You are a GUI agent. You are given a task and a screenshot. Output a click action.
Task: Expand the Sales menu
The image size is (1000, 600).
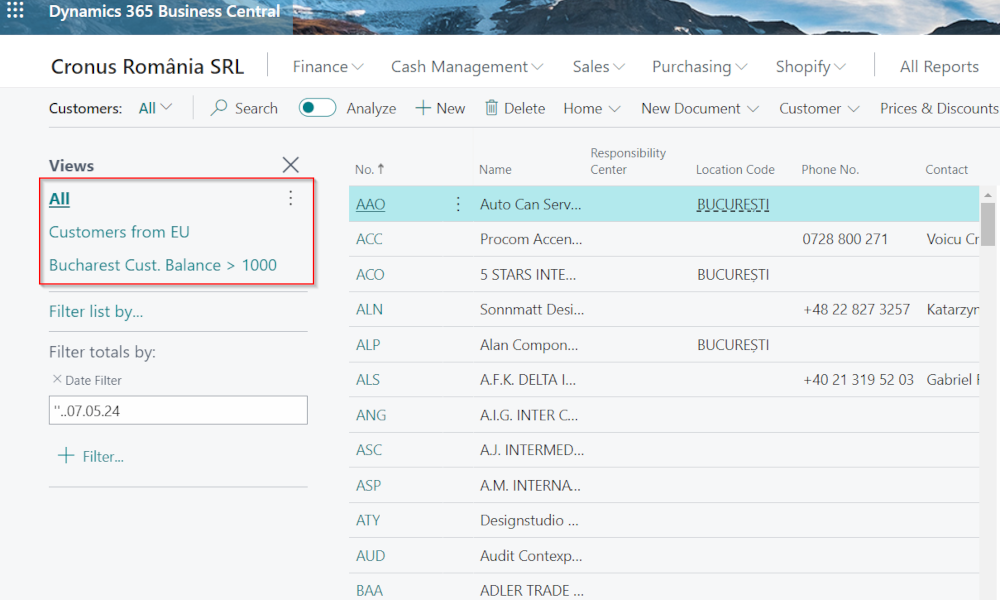[x=598, y=66]
